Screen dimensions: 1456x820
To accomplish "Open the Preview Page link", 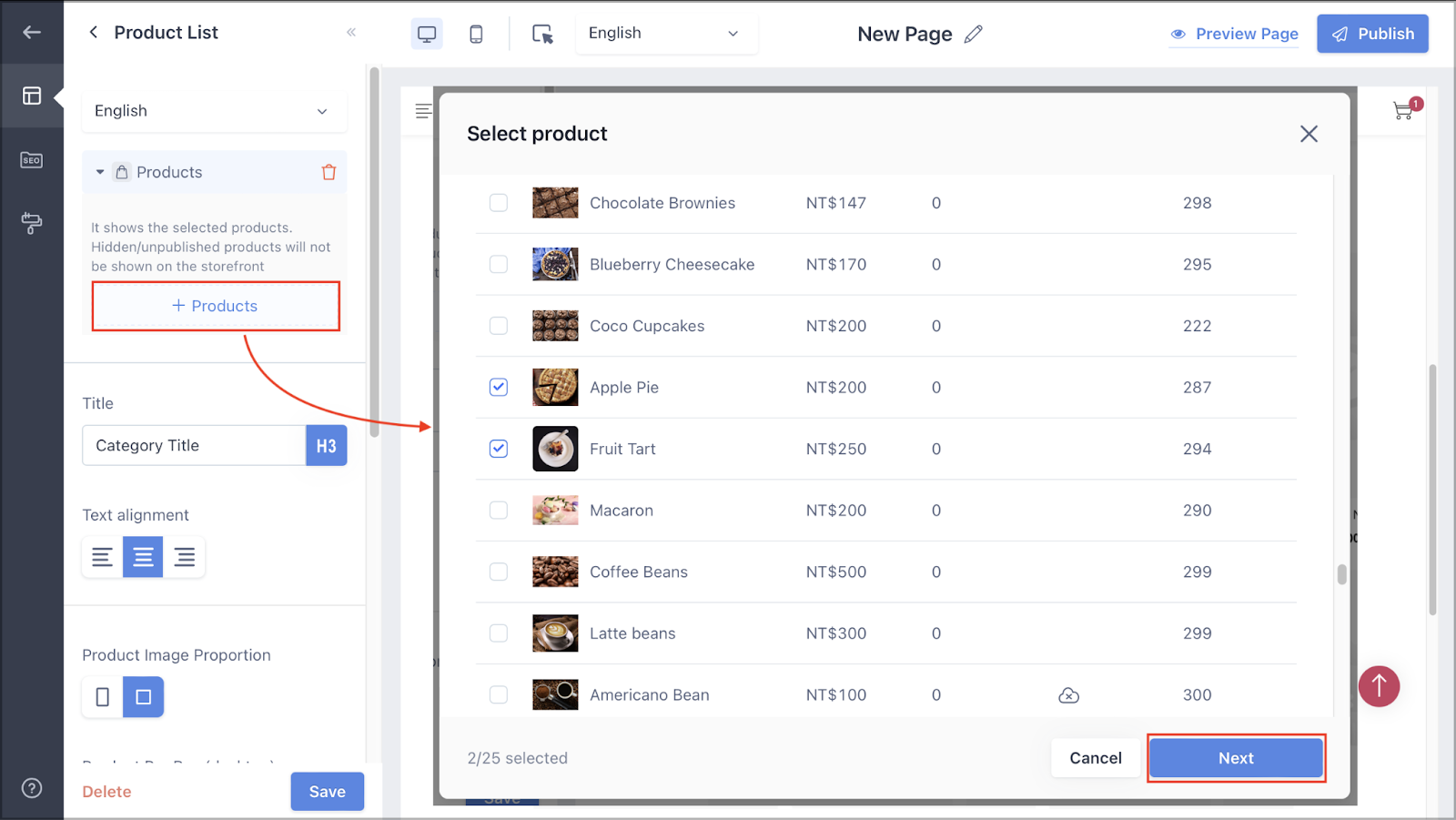I will [1234, 34].
